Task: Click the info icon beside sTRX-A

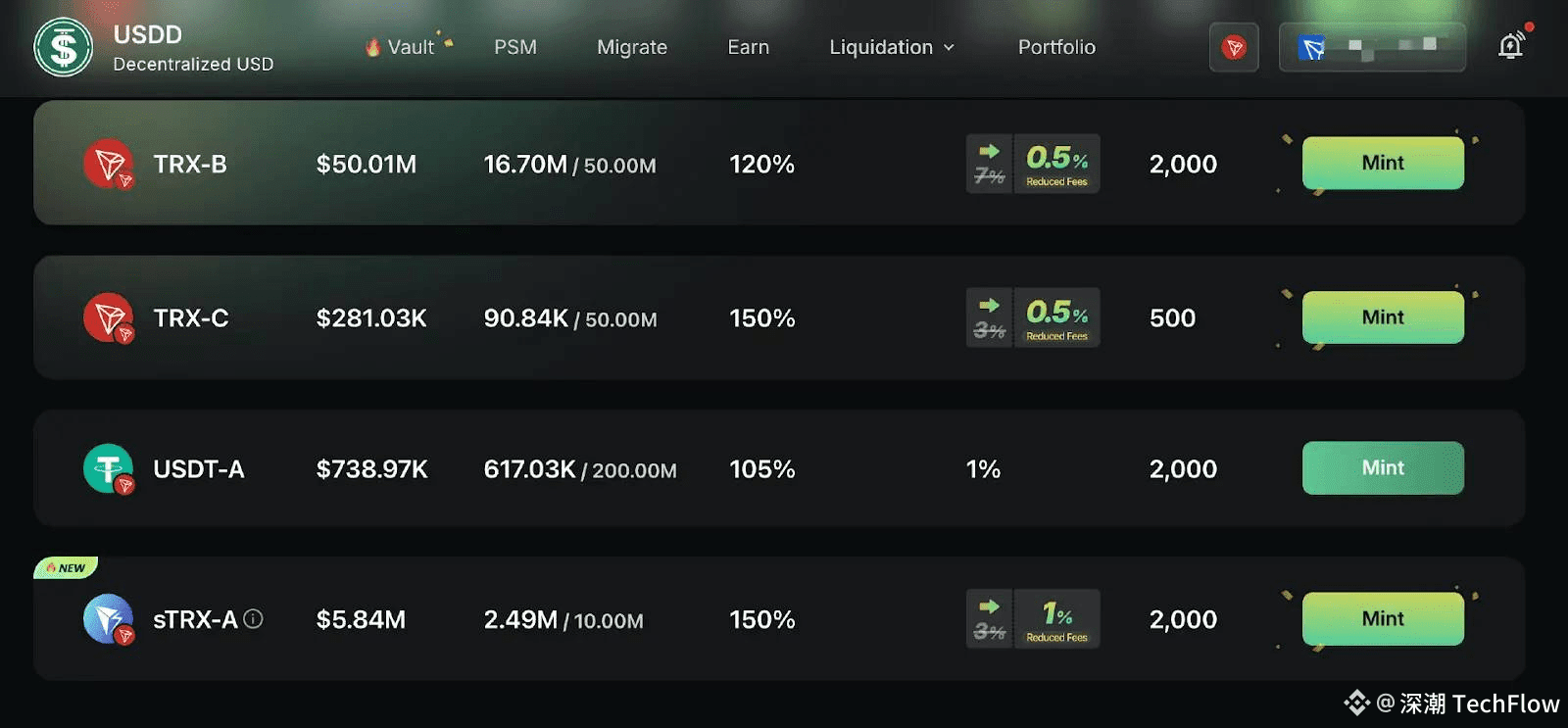Action: click(253, 619)
